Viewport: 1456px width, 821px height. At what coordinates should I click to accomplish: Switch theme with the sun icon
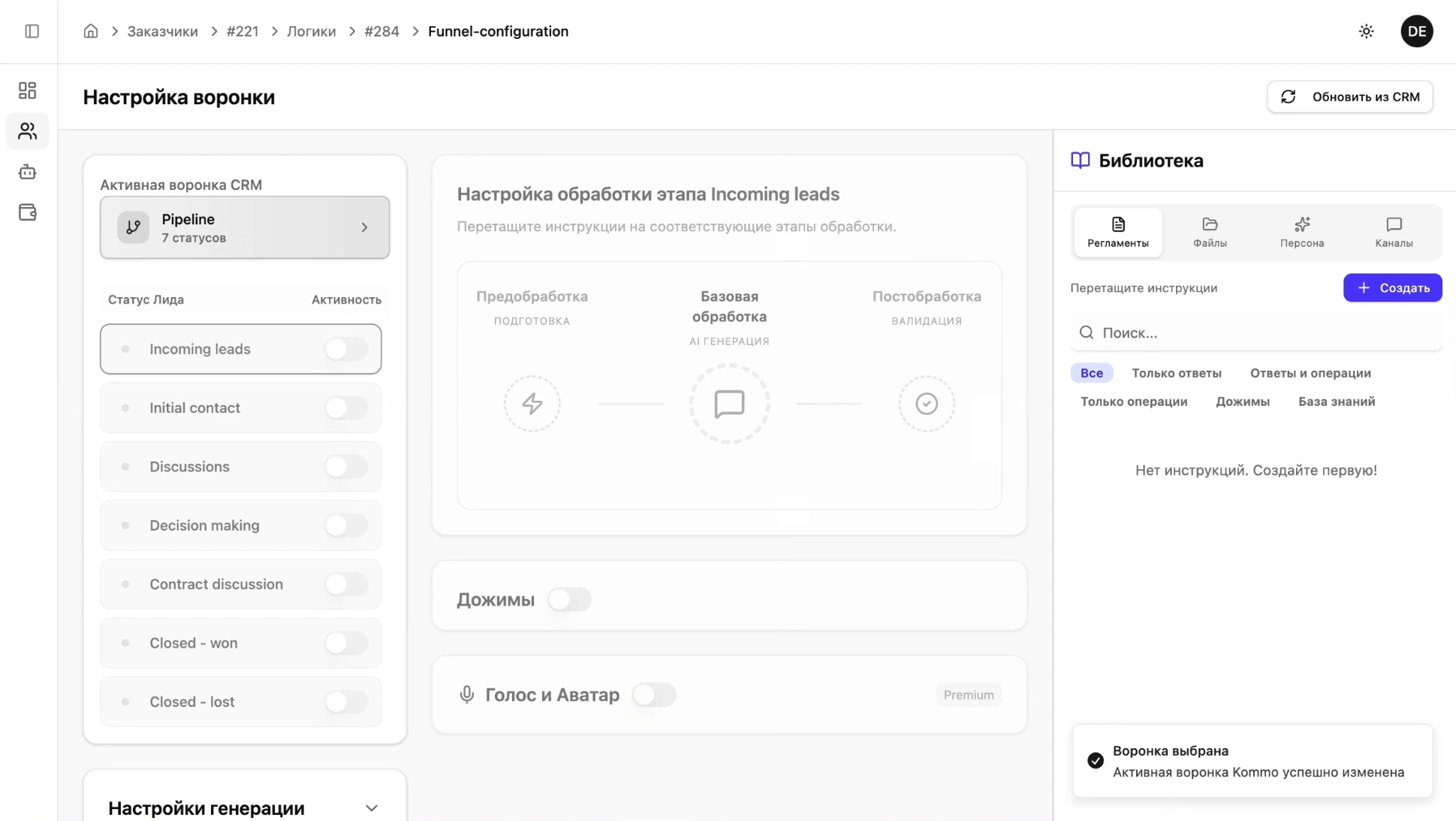click(1366, 32)
